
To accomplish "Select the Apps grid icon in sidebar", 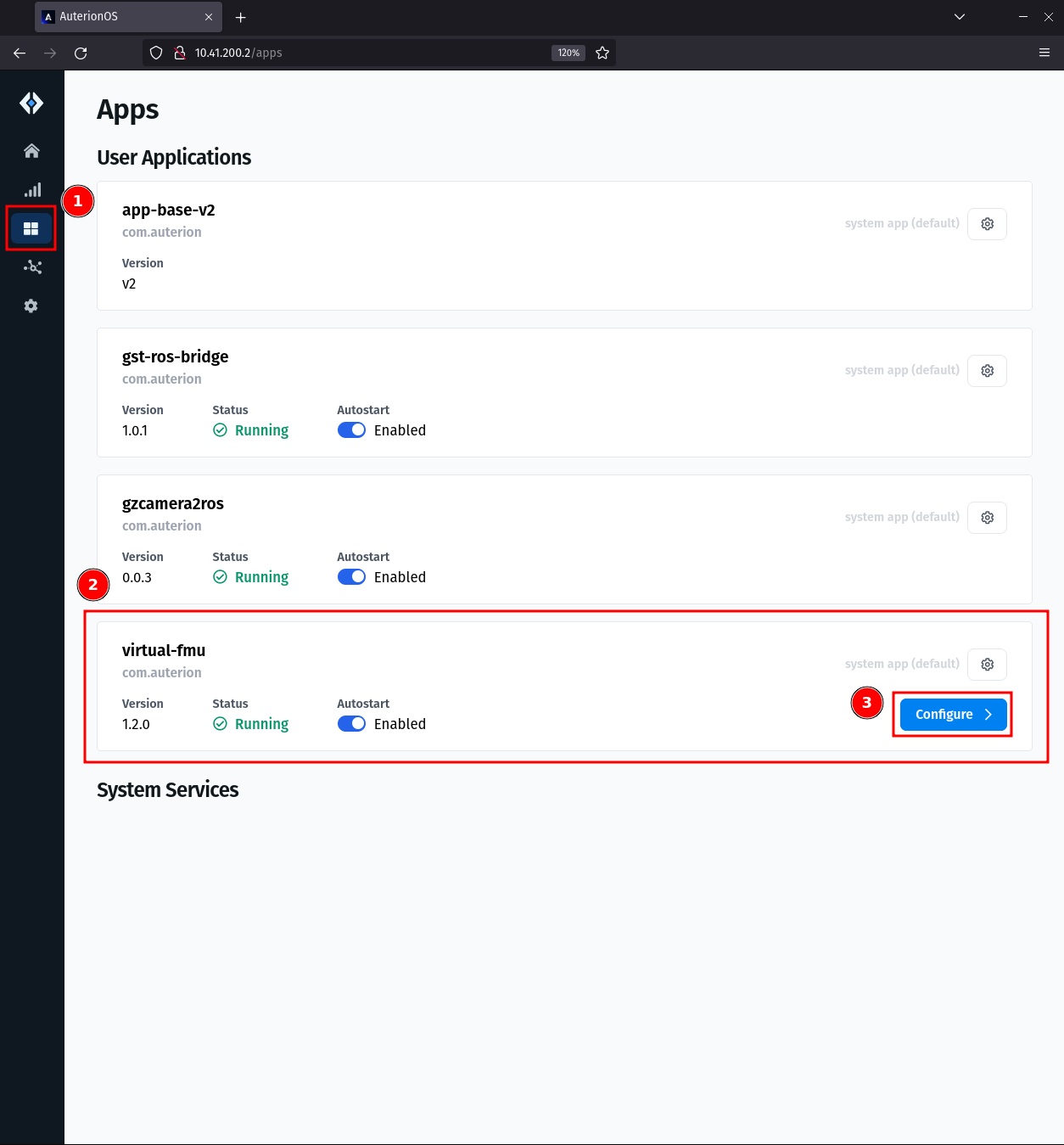I will (31, 228).
